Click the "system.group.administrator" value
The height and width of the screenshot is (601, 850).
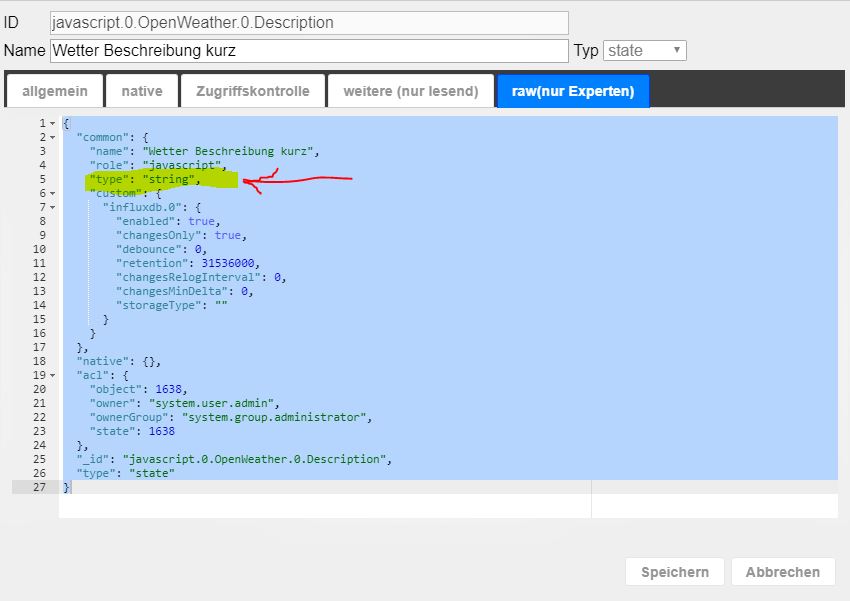pos(274,417)
